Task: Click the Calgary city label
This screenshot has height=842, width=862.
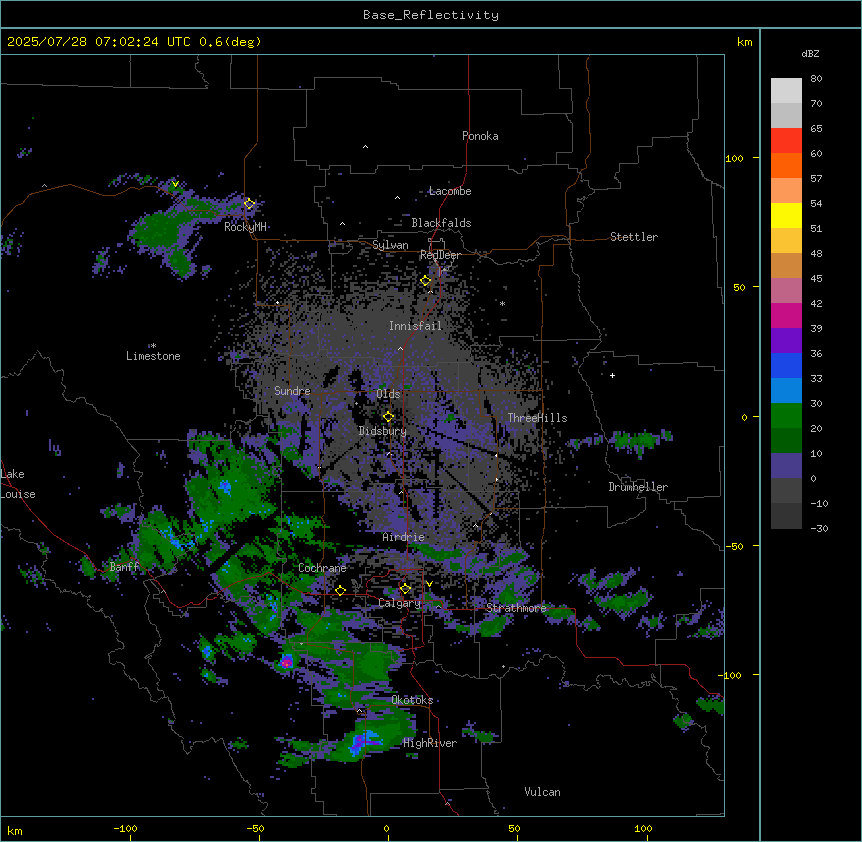Action: (x=399, y=603)
